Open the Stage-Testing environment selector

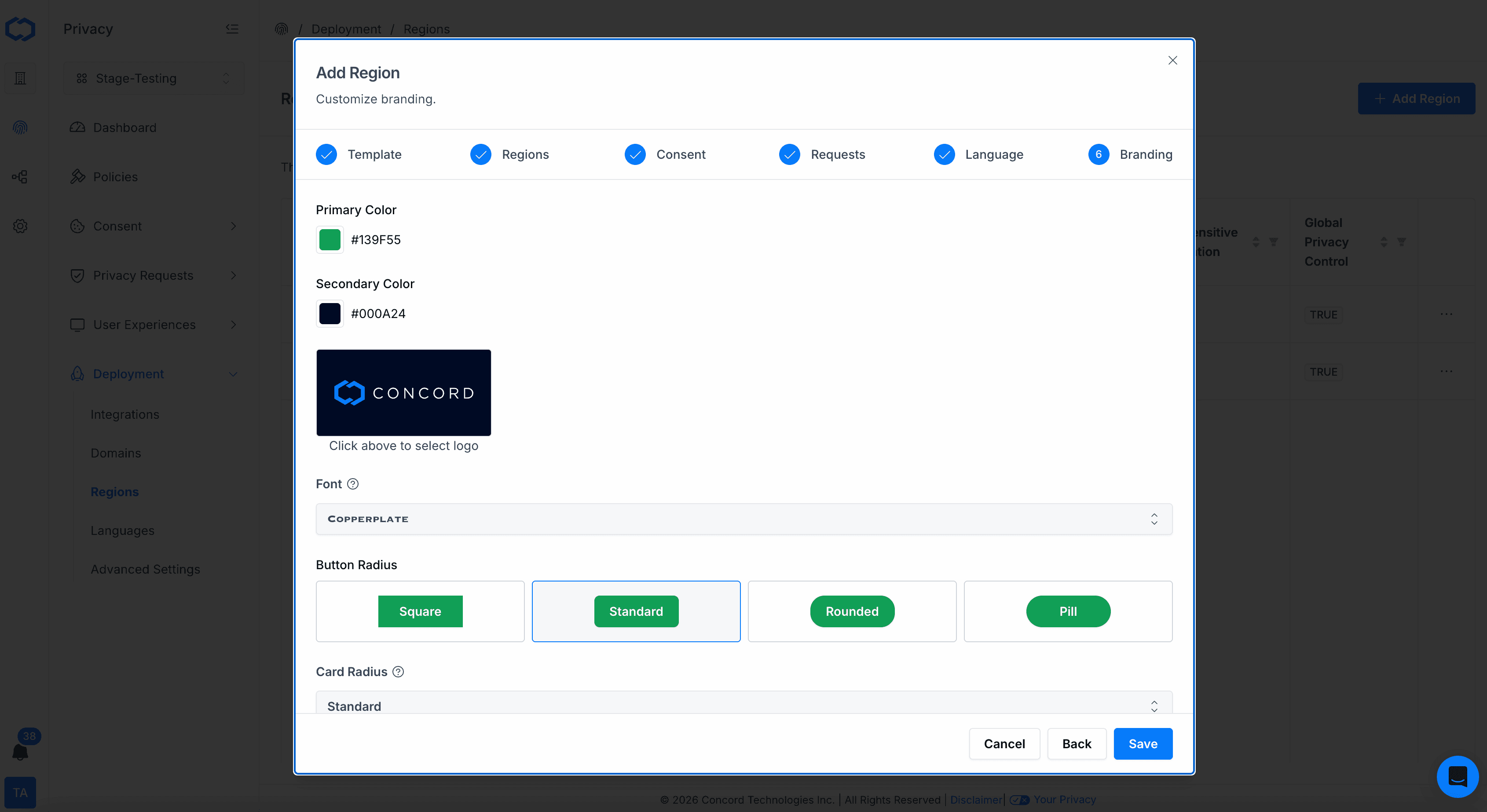(x=154, y=78)
